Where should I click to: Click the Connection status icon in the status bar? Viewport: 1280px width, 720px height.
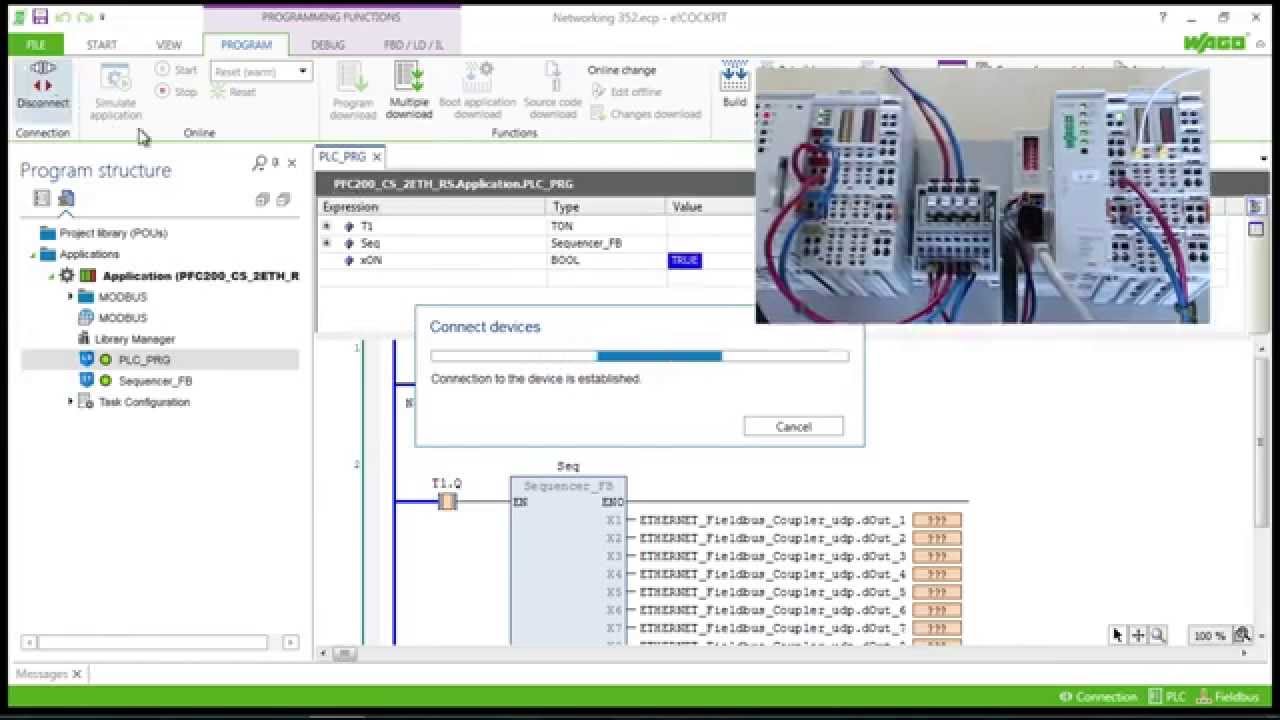click(1066, 697)
